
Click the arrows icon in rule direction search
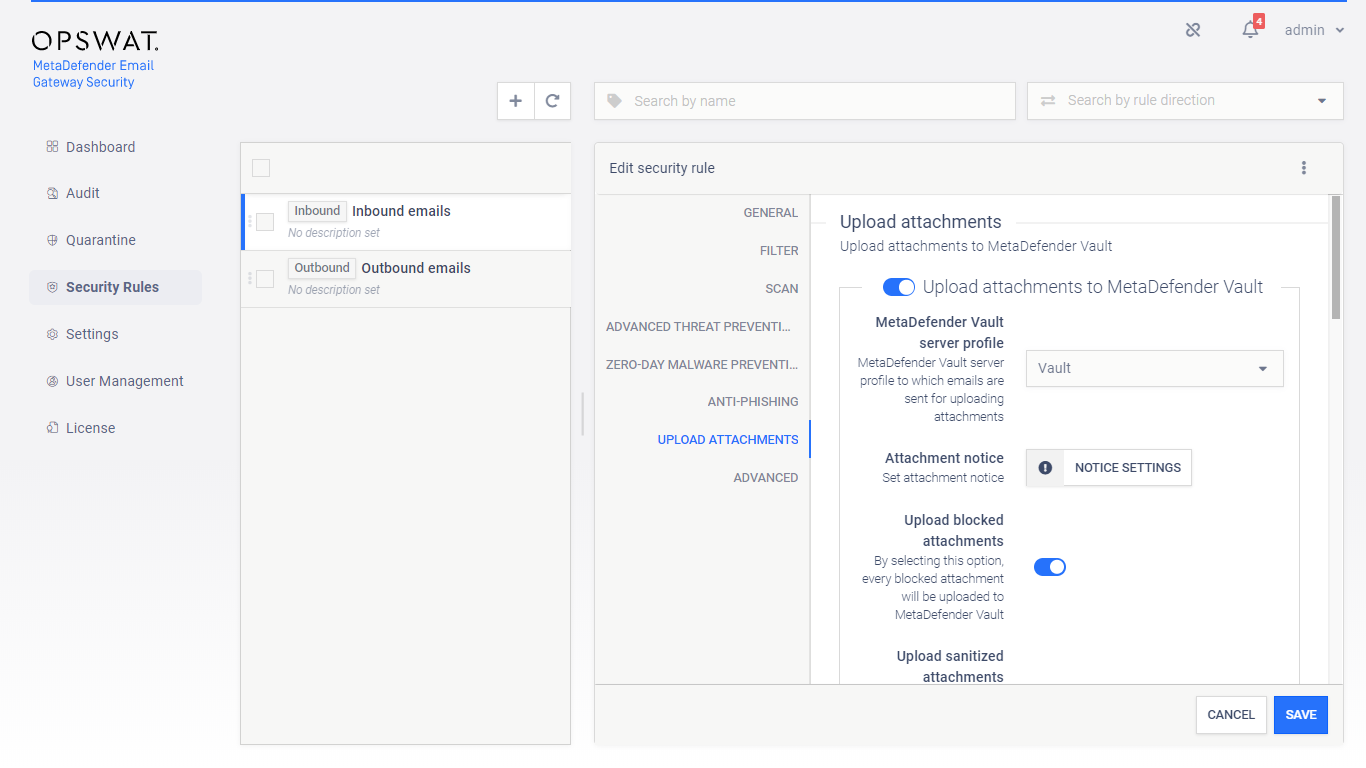pyautogui.click(x=1048, y=101)
